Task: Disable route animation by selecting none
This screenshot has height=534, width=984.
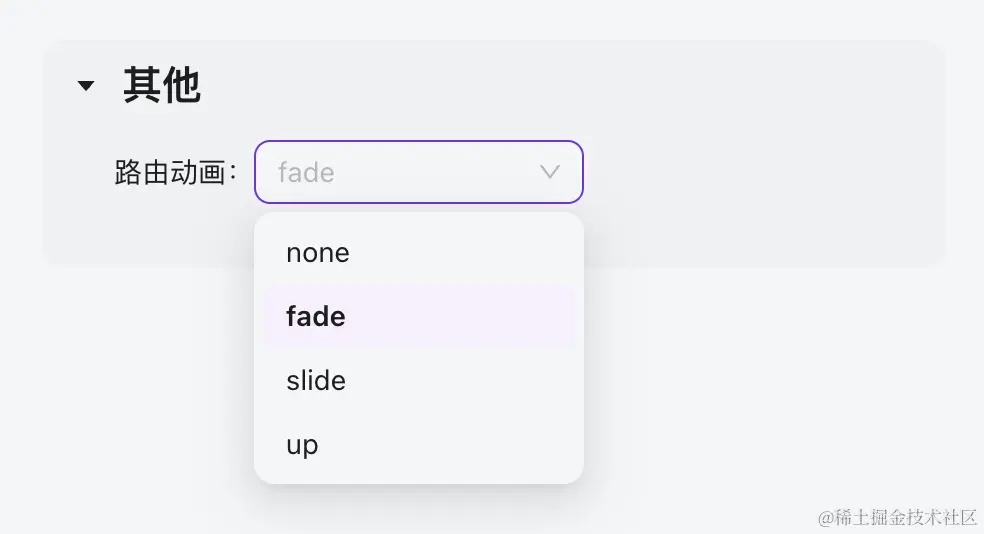Action: [x=318, y=253]
